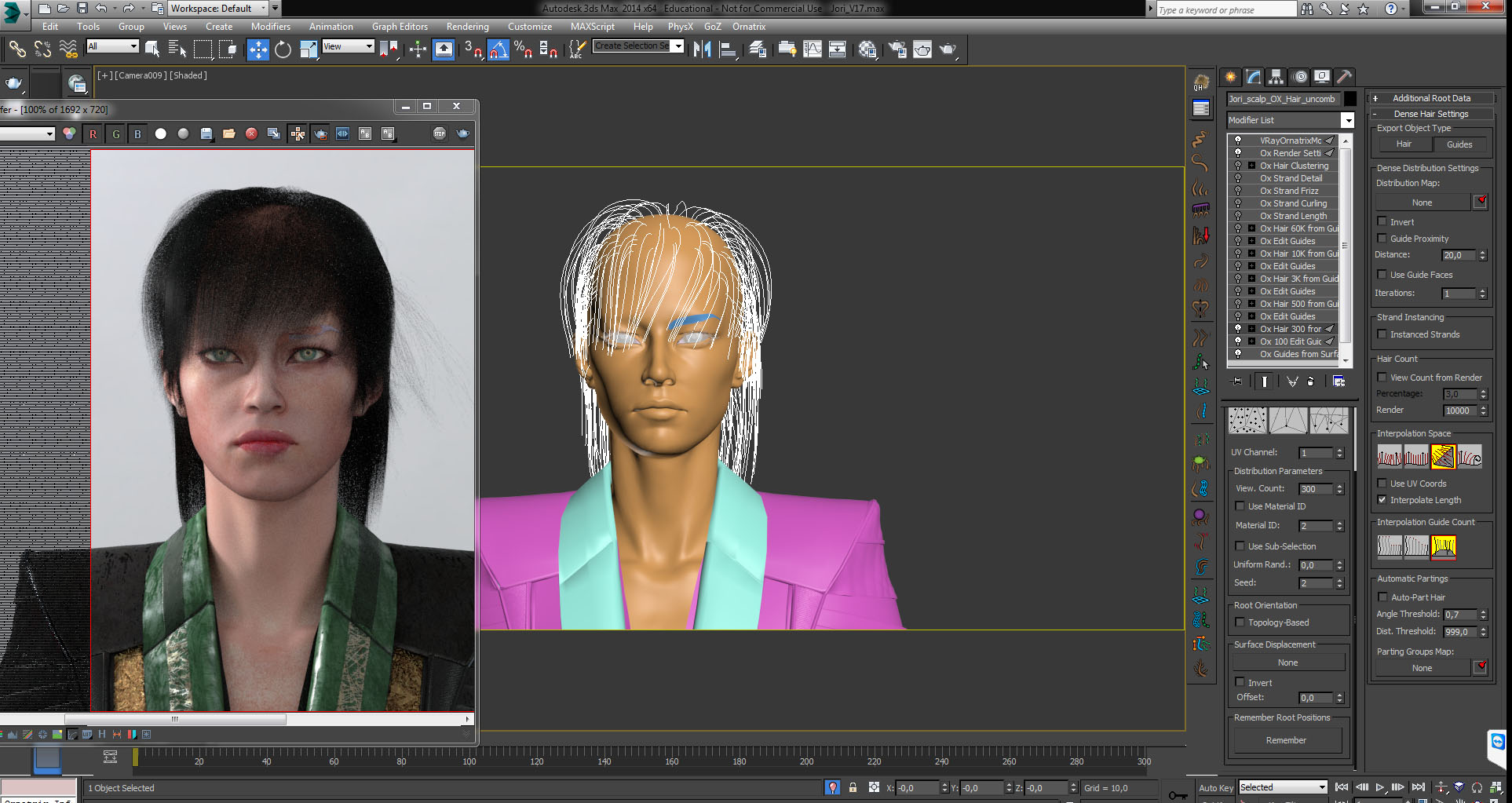Viewport: 1512px width, 803px height.
Task: Clear the frame buffer image
Action: 251,134
